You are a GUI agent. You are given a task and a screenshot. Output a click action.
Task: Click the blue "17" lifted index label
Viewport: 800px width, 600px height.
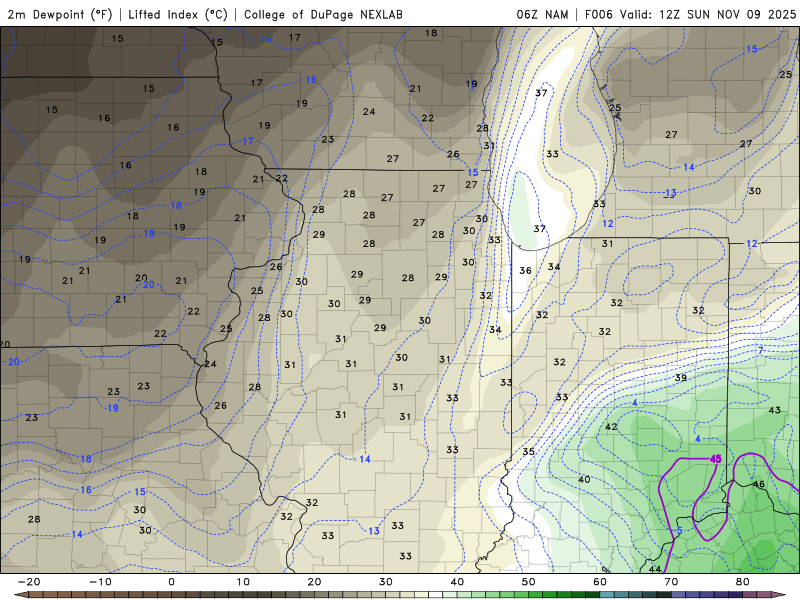click(247, 141)
